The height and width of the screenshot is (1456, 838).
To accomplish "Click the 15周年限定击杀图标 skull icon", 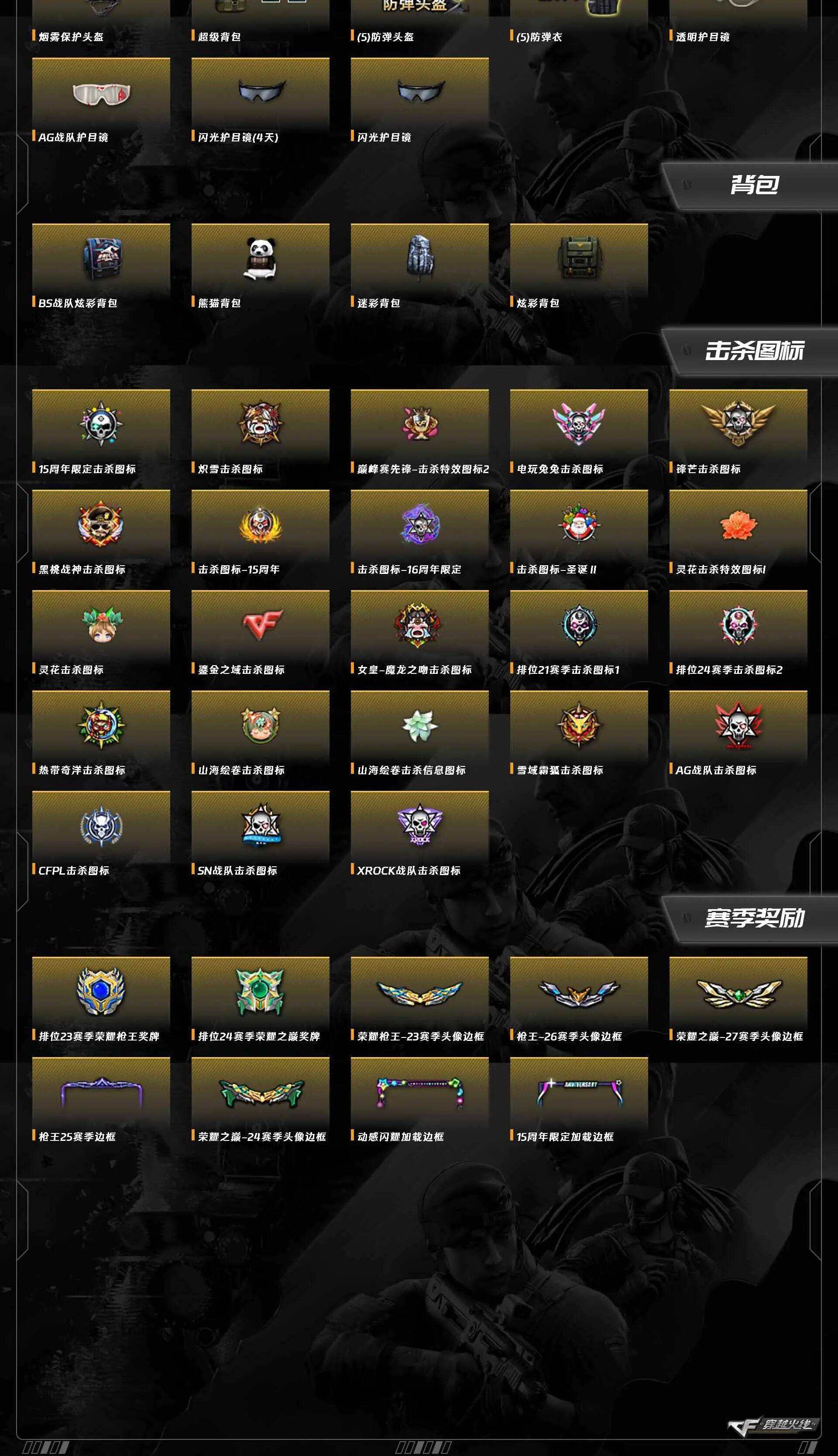I will 101,424.
